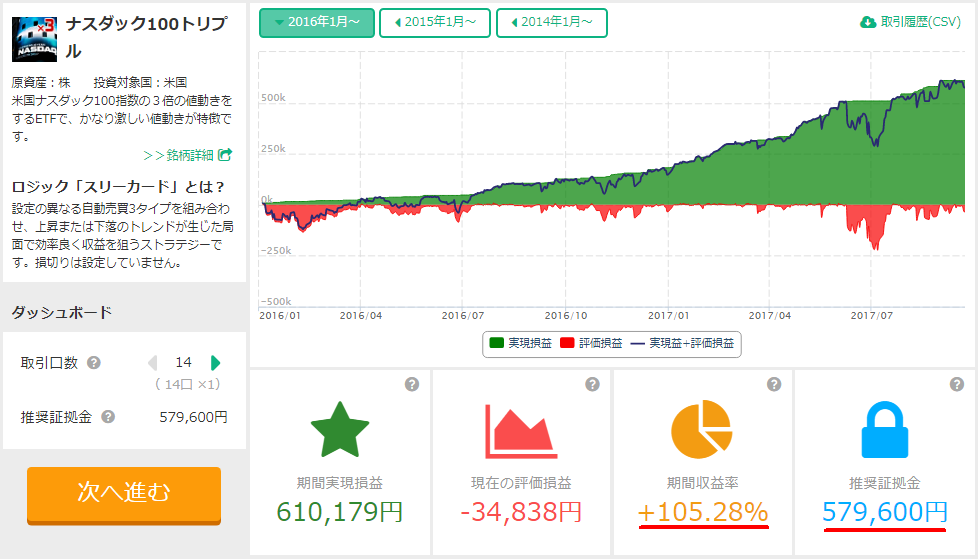Click the ダッシュボード heading
This screenshot has height=559, width=978.
(x=62, y=312)
